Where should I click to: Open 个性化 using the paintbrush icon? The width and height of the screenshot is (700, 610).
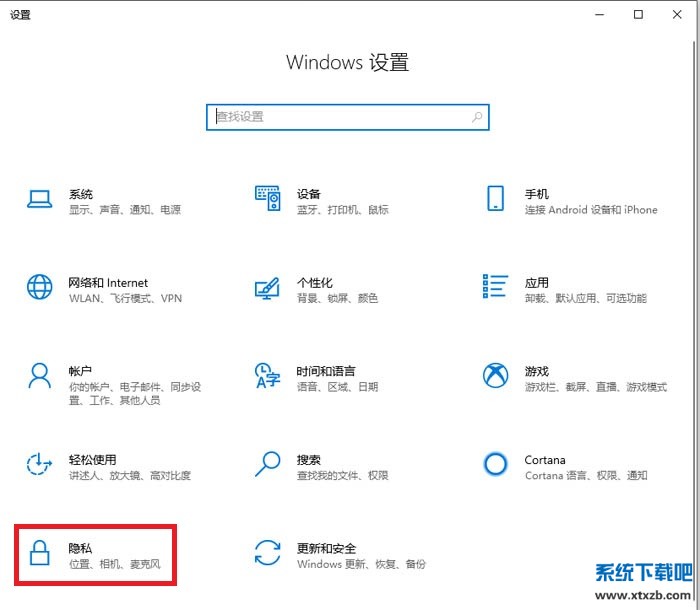pyautogui.click(x=267, y=288)
